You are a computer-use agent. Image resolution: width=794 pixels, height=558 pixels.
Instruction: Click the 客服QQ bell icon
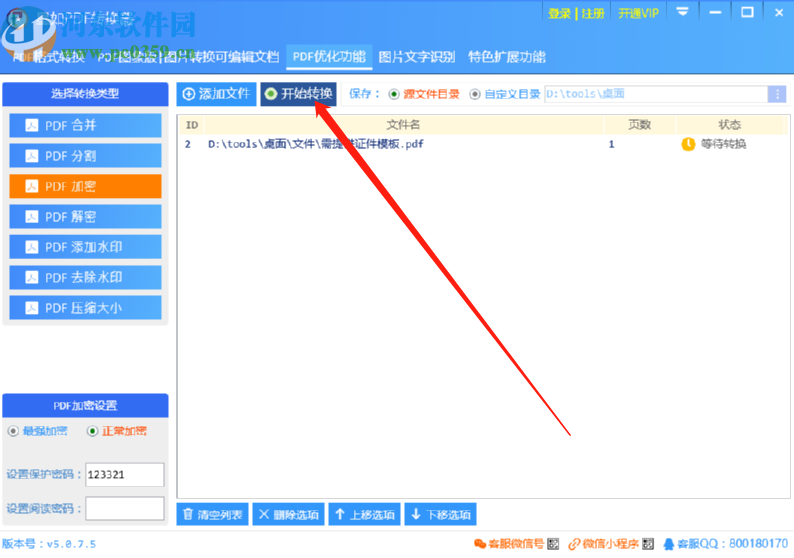pyautogui.click(x=669, y=544)
